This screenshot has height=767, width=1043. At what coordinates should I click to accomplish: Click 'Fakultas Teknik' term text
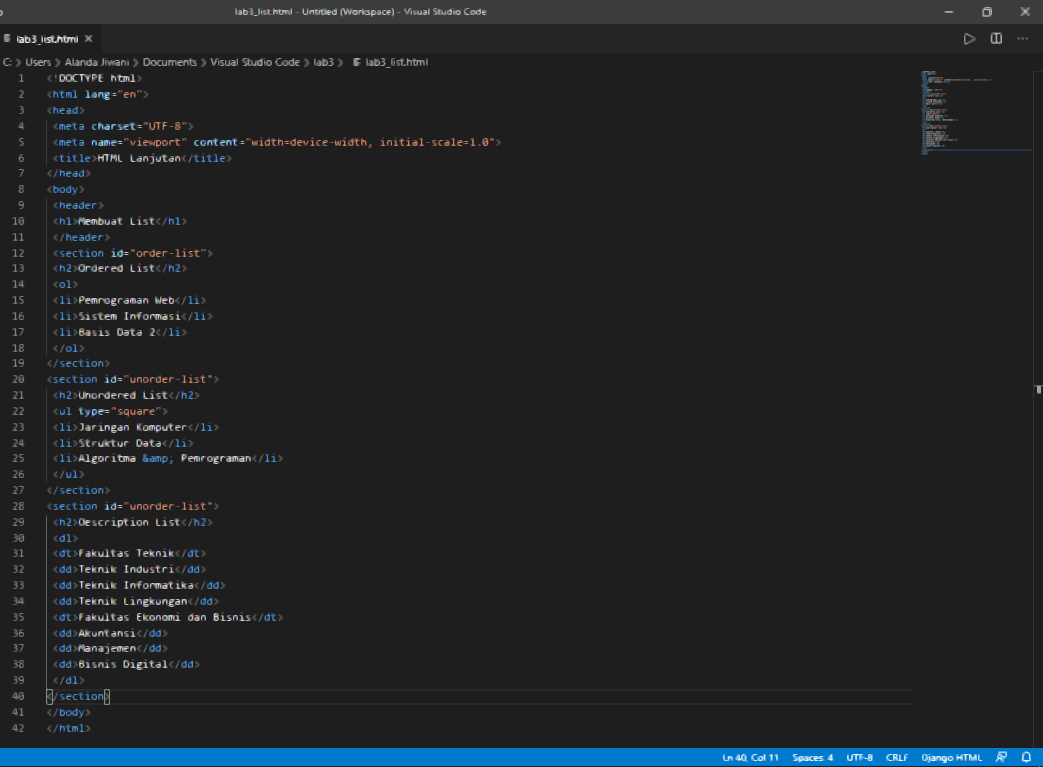(x=126, y=553)
